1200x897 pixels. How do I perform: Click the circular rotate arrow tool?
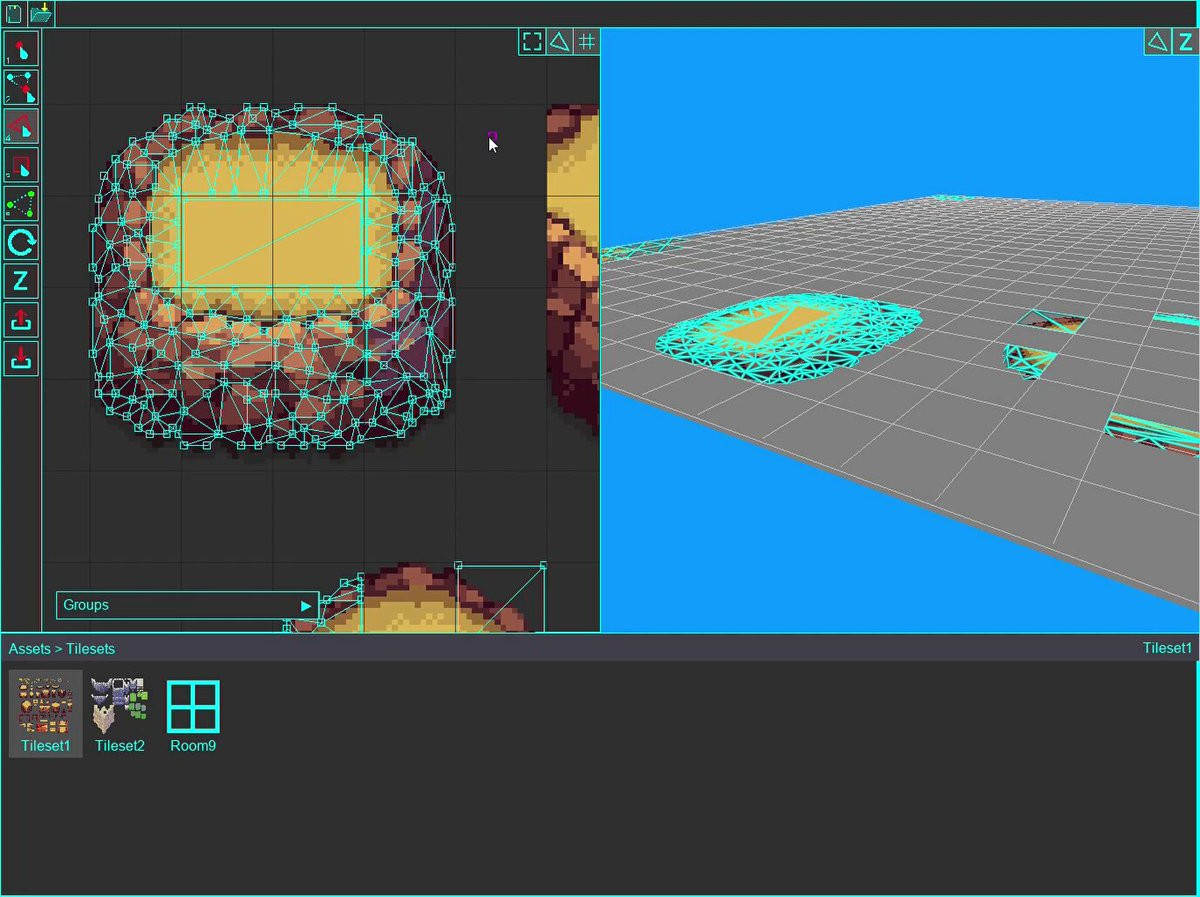pyautogui.click(x=21, y=242)
